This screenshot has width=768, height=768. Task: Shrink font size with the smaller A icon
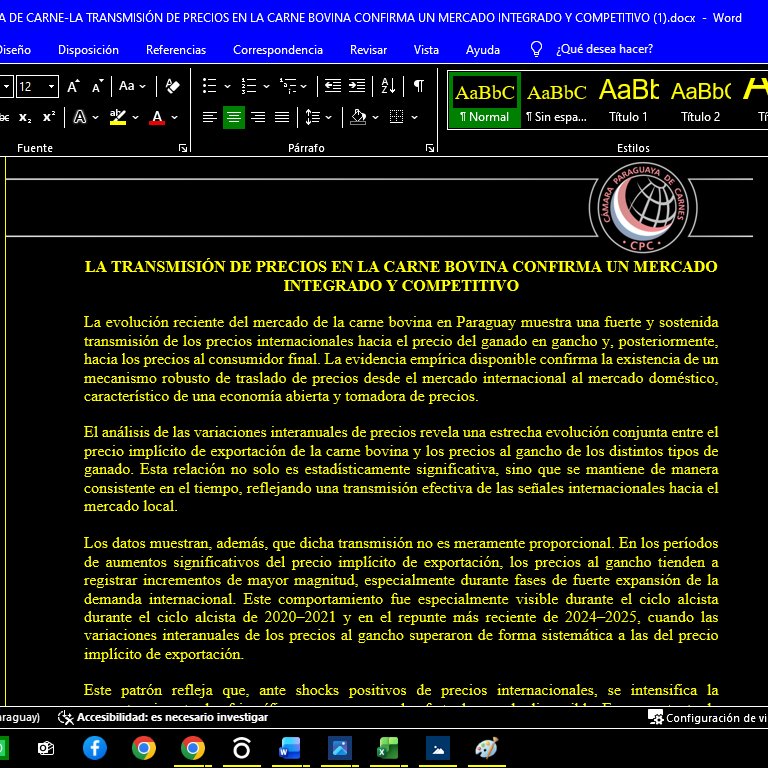(97, 87)
